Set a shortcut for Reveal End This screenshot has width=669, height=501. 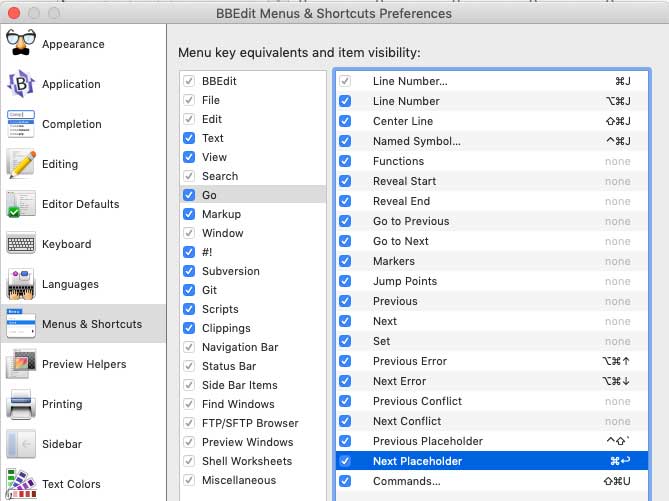point(617,201)
